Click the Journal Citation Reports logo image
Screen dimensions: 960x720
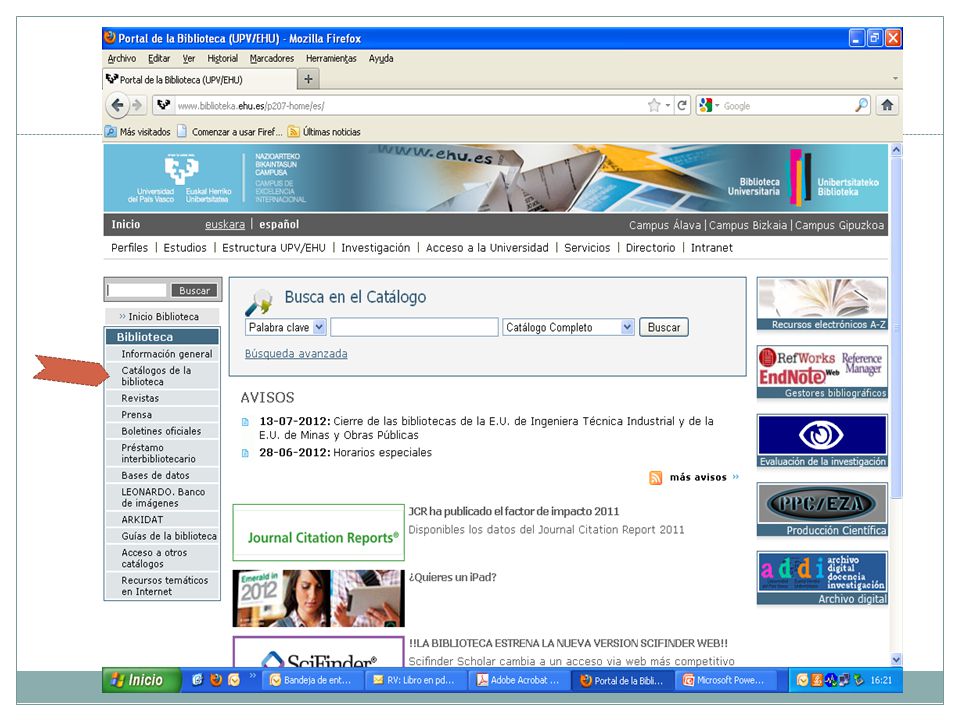coord(319,533)
